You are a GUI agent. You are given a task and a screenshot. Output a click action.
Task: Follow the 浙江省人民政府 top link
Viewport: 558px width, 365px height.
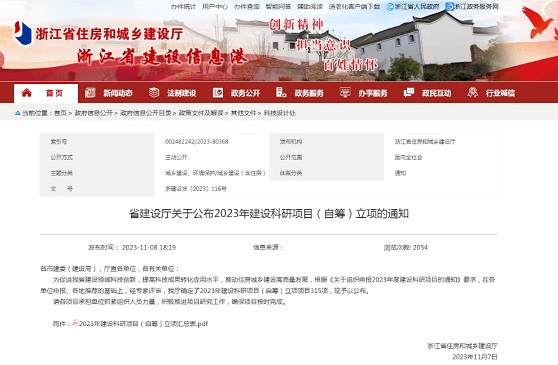[417, 6]
